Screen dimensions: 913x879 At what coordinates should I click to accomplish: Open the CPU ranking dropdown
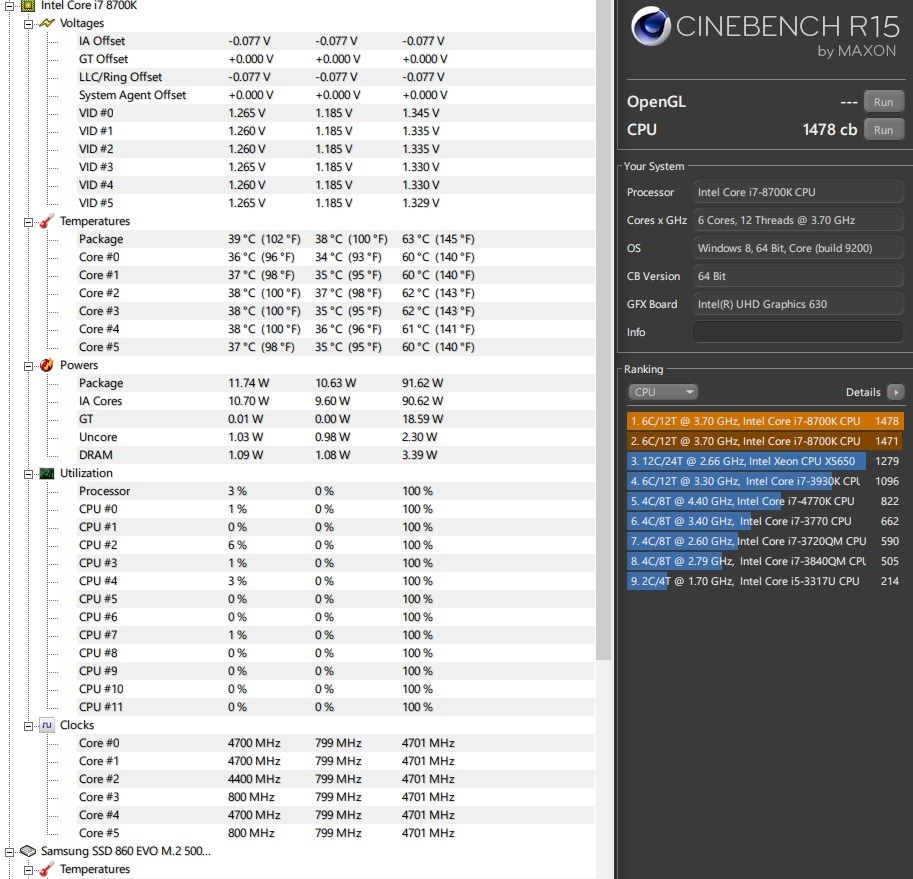pos(663,392)
